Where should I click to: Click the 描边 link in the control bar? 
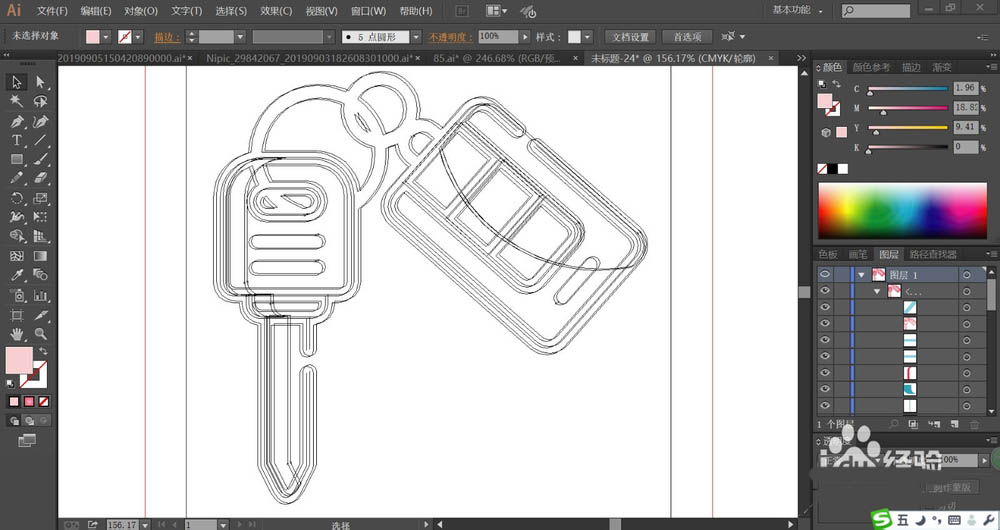[166, 37]
